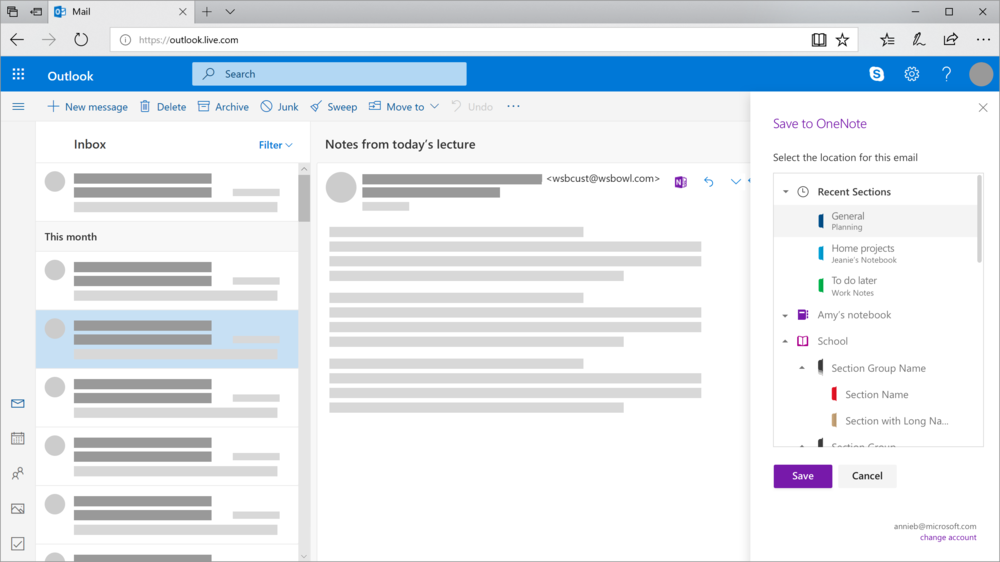Set tabs aside icon
This screenshot has width=1000, height=562.
(36, 11)
